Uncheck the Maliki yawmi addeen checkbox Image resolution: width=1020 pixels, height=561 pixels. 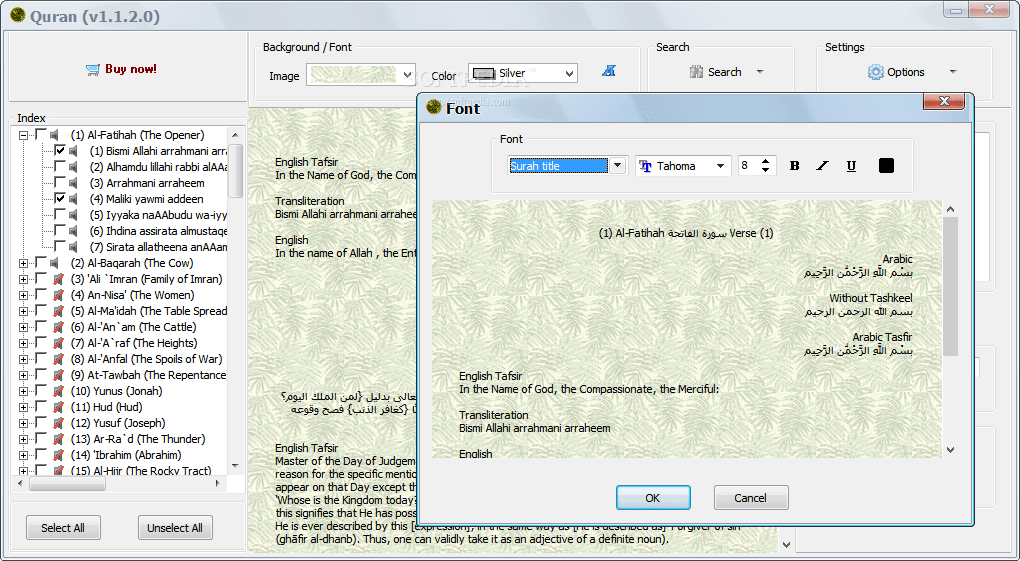[60, 199]
